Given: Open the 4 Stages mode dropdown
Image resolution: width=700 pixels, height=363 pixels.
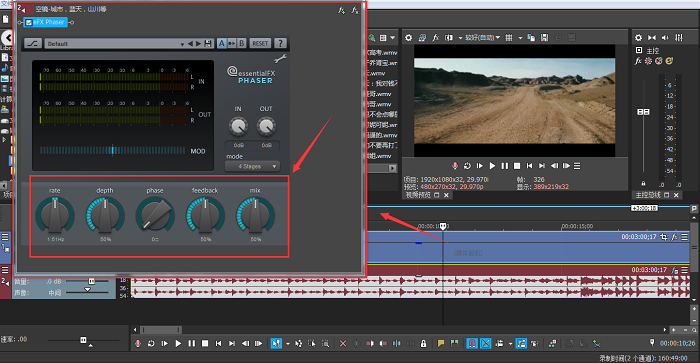Looking at the screenshot, I should click(x=252, y=166).
